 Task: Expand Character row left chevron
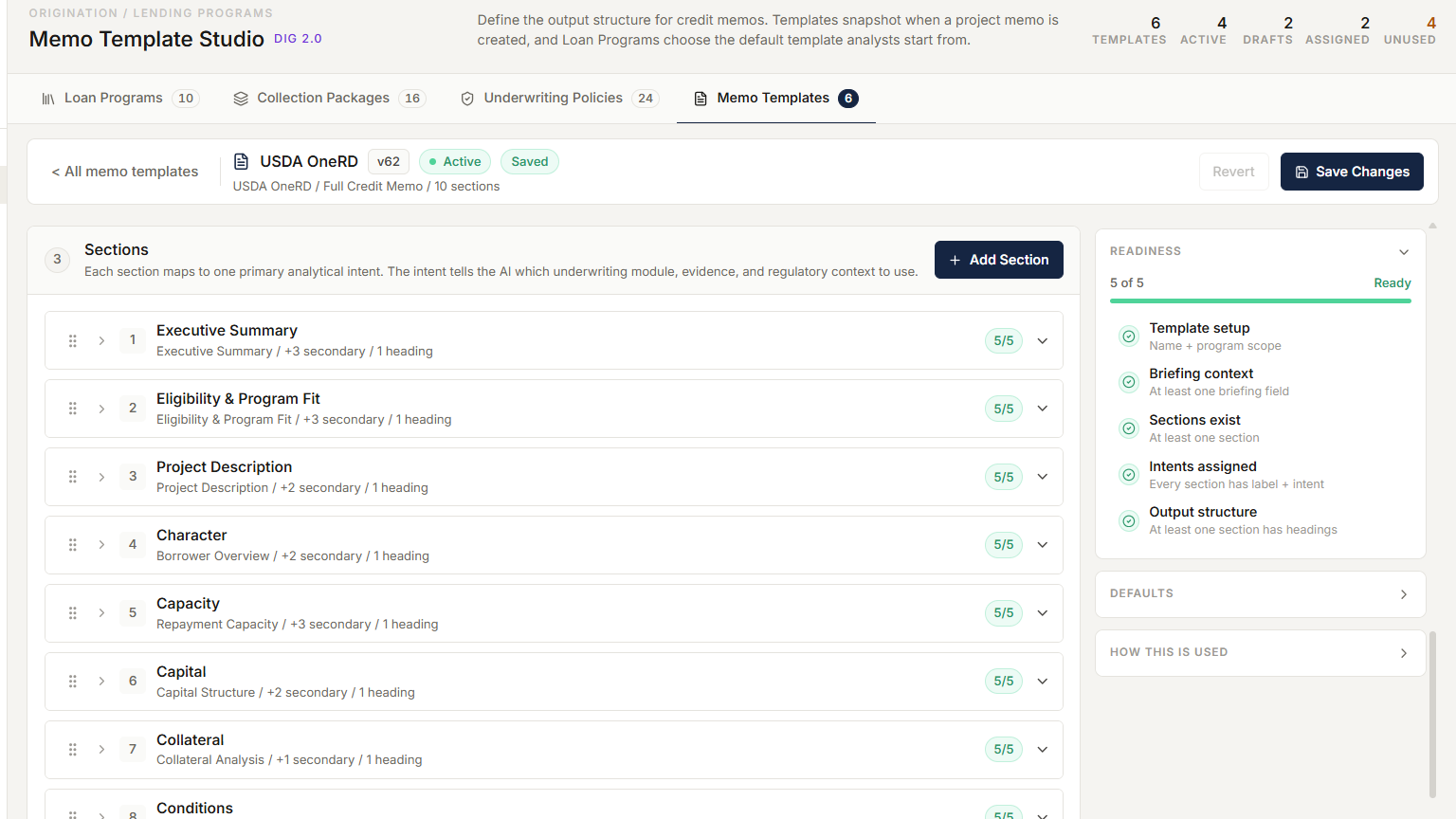pyautogui.click(x=101, y=545)
